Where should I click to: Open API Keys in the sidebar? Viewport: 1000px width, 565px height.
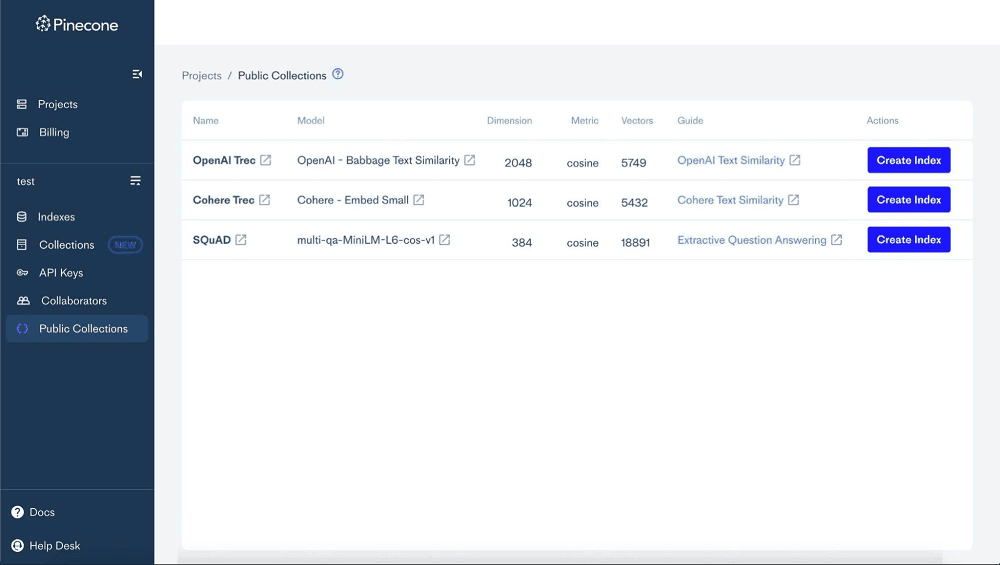pyautogui.click(x=61, y=273)
